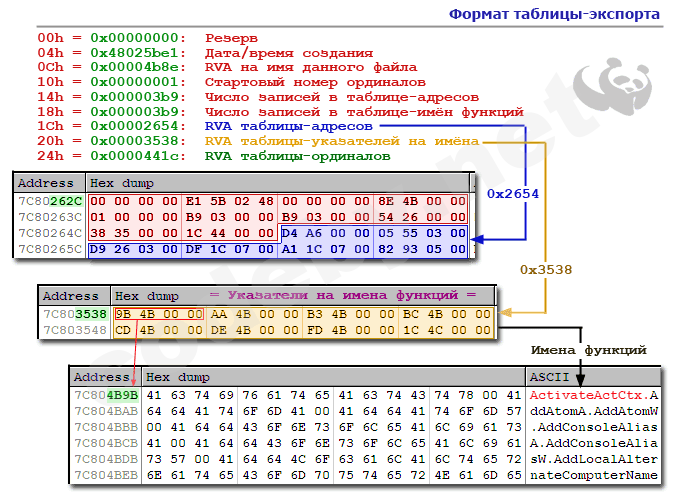Screen dimensions: 678x499
Task: Click the 'Имена функций' label
Action: (588, 350)
